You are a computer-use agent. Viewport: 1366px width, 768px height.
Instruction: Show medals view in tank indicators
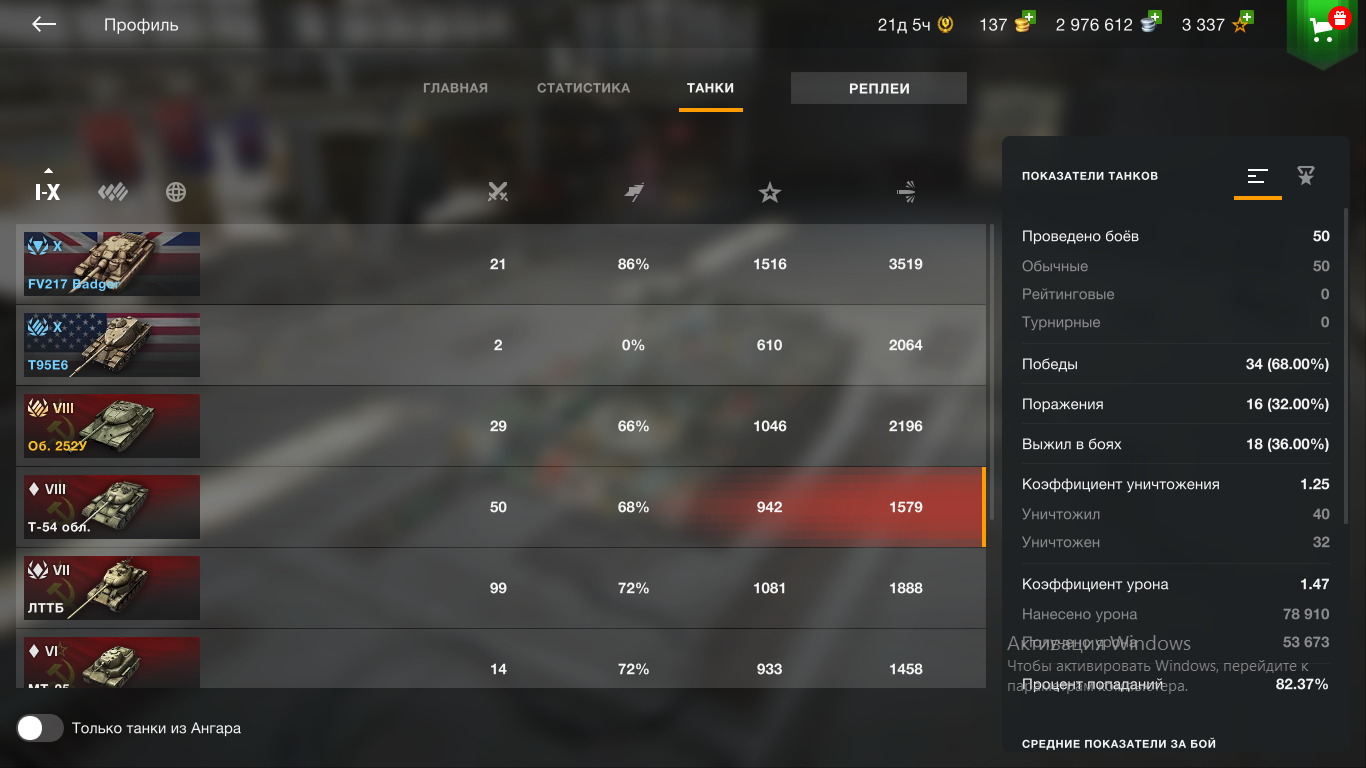(1306, 176)
